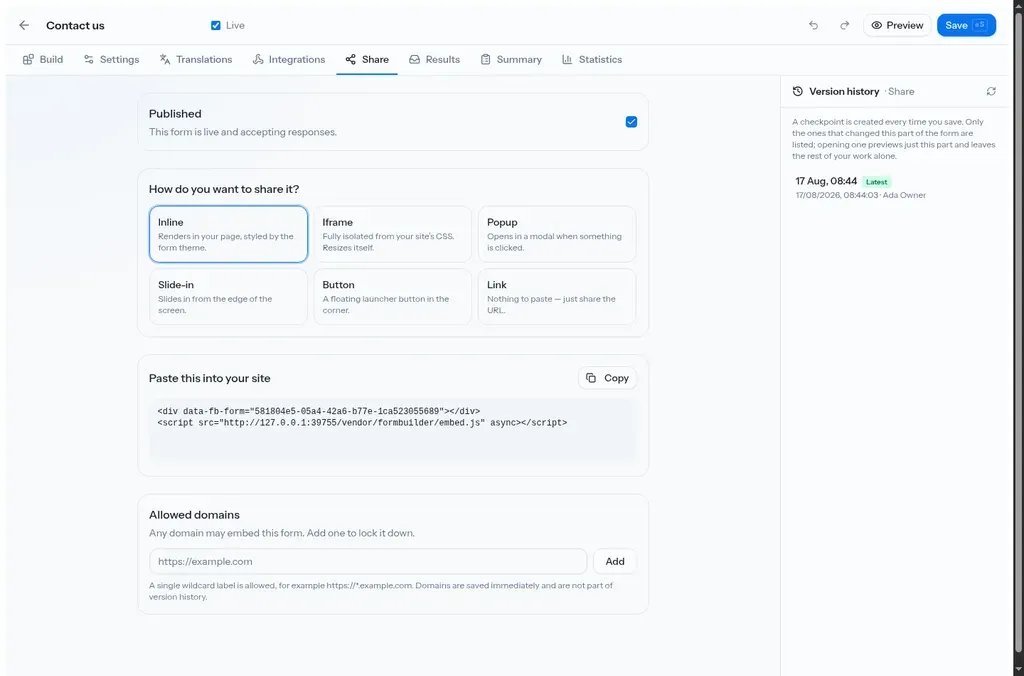Image resolution: width=1024 pixels, height=676 pixels.
Task: Click the Results tab inbox icon
Action: (x=415, y=59)
